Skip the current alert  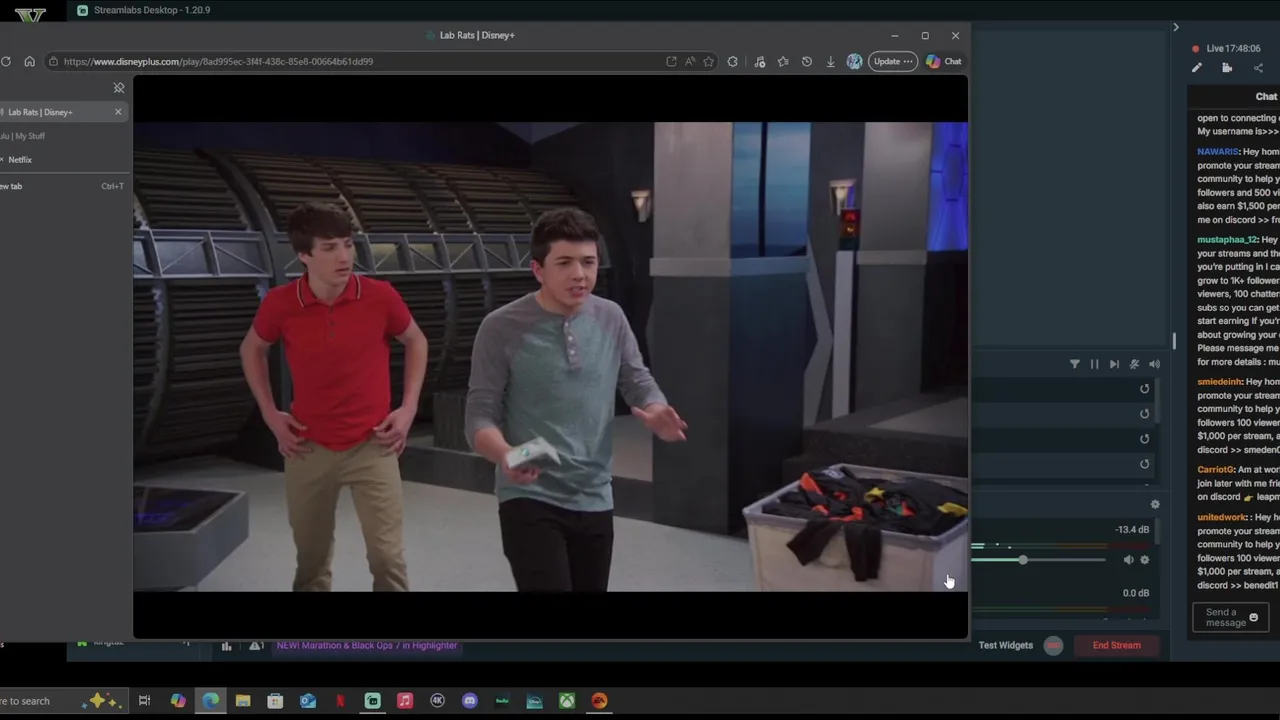pyautogui.click(x=1114, y=364)
